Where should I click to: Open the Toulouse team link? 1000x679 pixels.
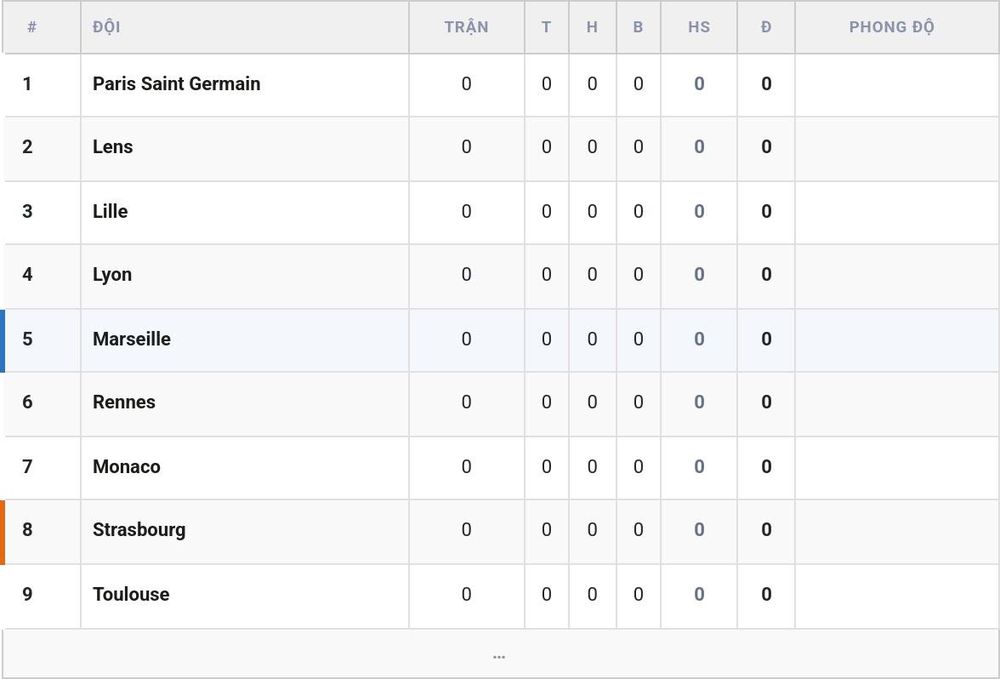pyautogui.click(x=131, y=594)
